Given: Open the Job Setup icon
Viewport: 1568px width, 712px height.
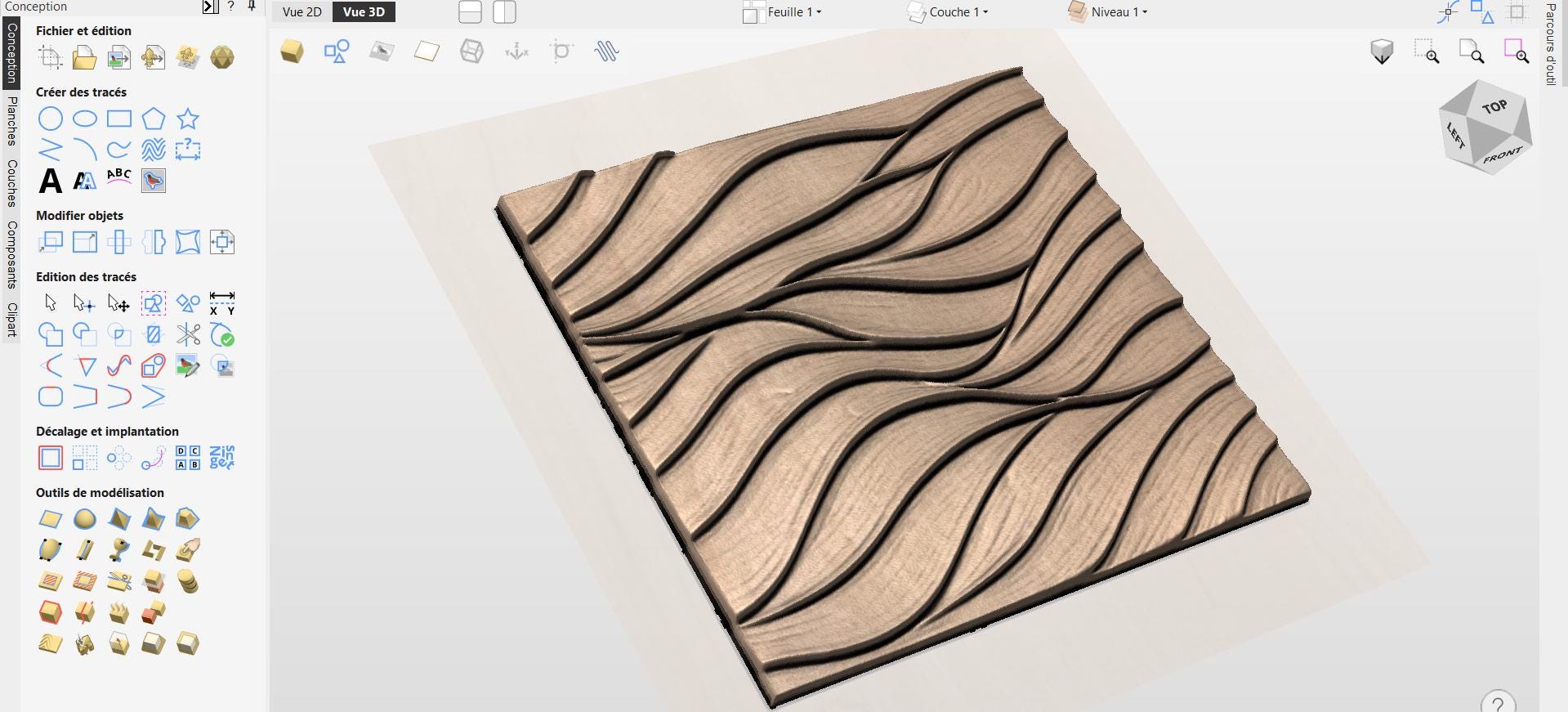Looking at the screenshot, I should point(51,57).
